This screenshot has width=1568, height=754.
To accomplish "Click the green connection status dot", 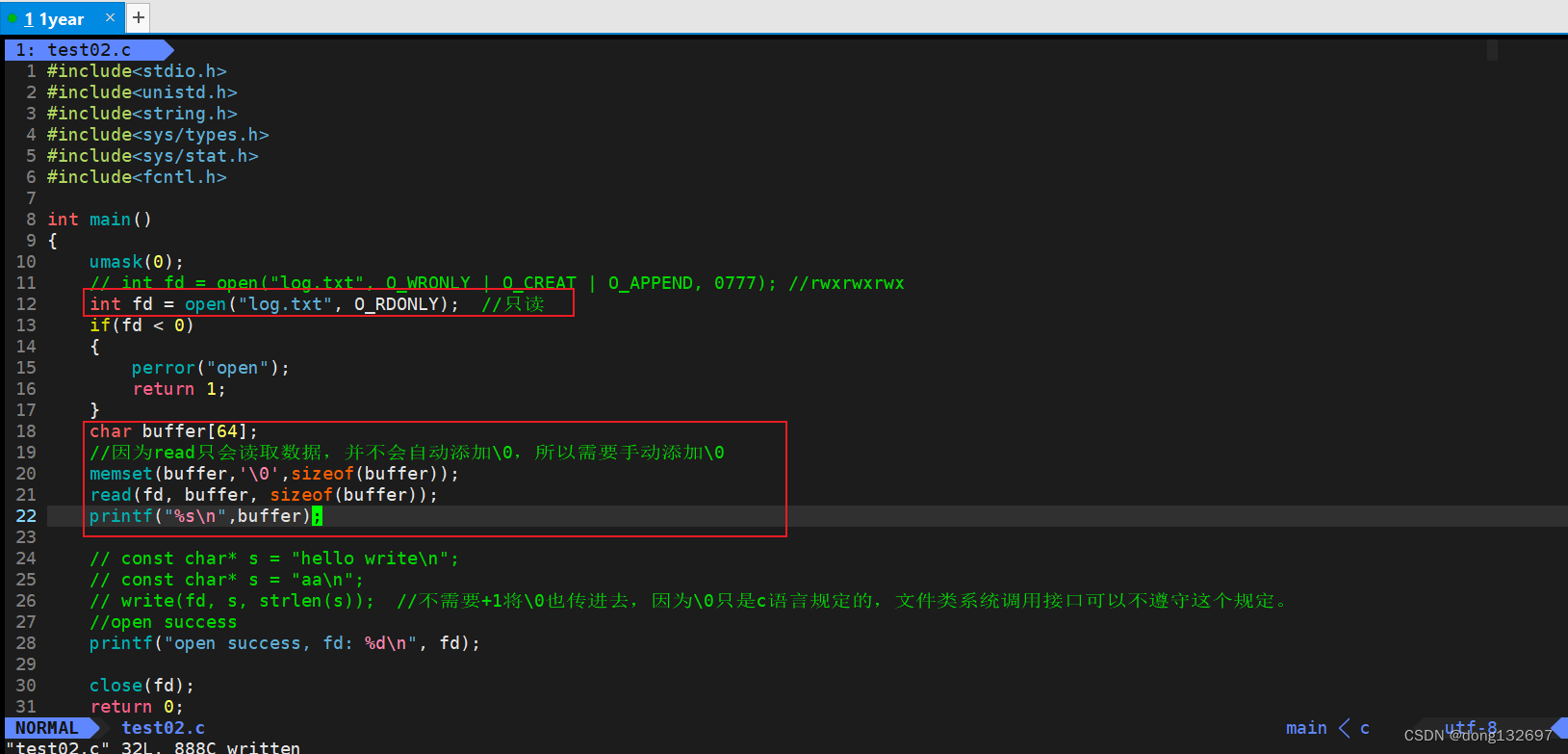I will (13, 18).
